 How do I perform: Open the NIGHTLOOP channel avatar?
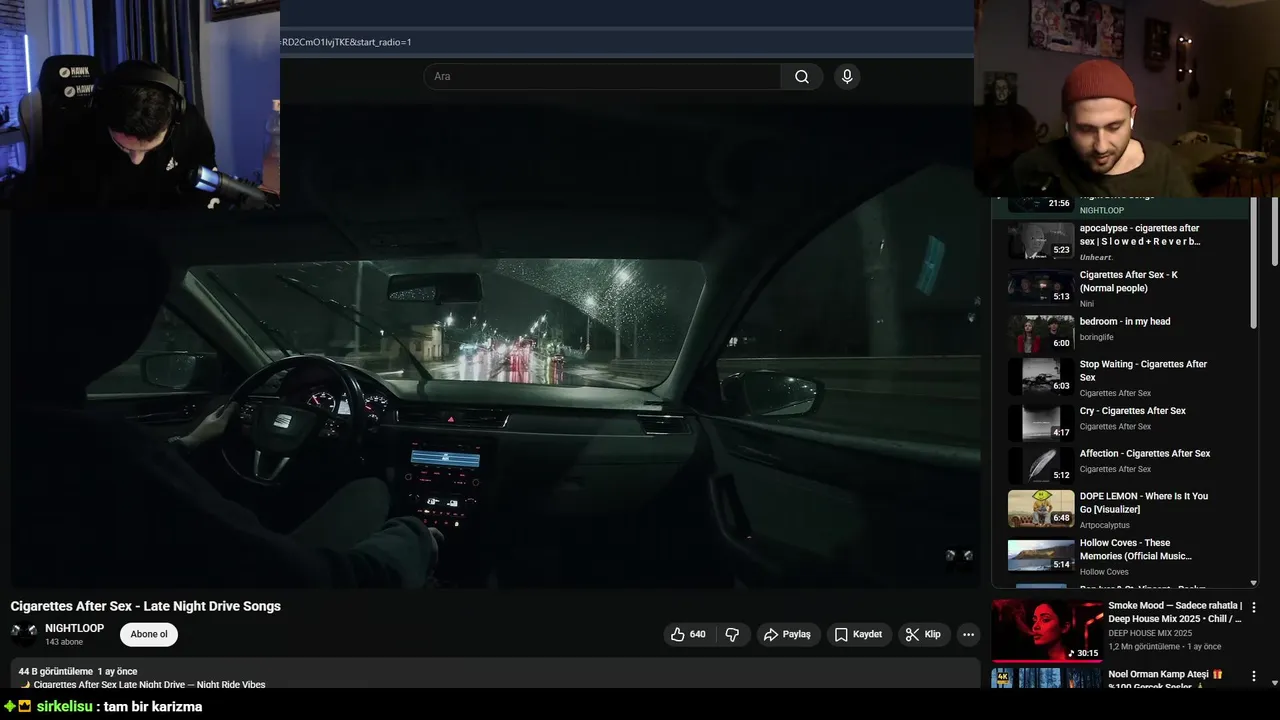click(23, 634)
